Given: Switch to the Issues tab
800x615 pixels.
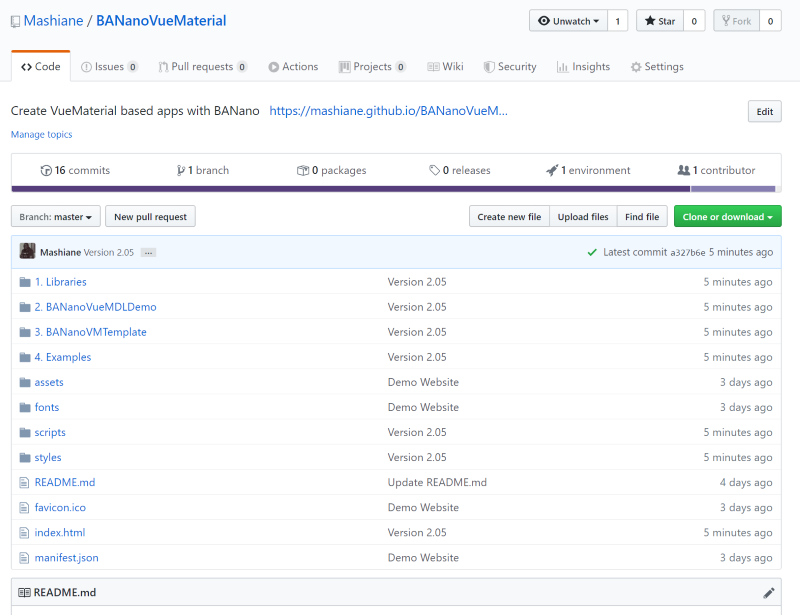Looking at the screenshot, I should pos(108,67).
